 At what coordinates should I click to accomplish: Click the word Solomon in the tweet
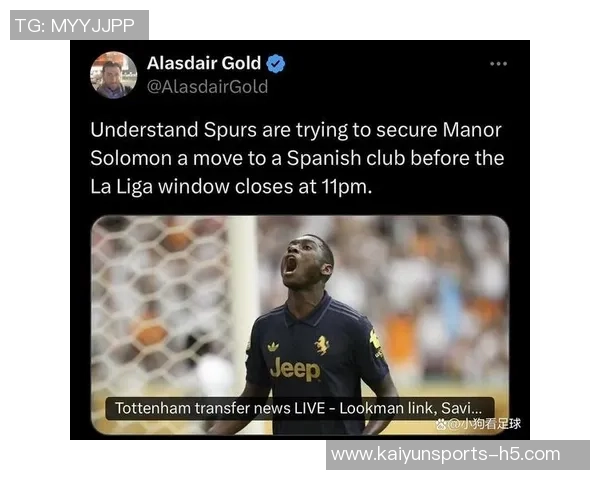(131, 158)
